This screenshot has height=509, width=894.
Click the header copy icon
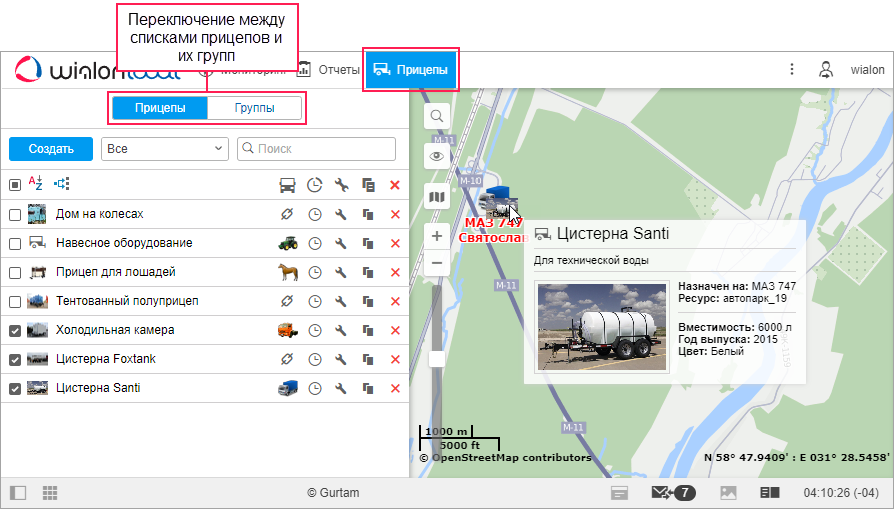tap(368, 185)
